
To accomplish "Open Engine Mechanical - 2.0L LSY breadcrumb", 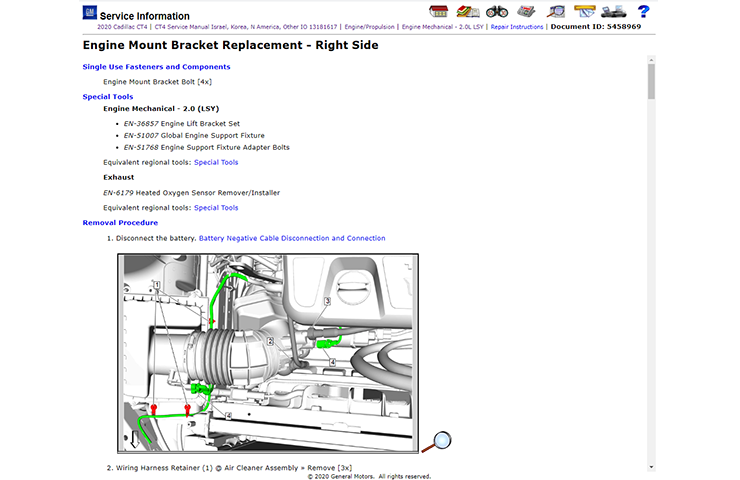I will 443,27.
